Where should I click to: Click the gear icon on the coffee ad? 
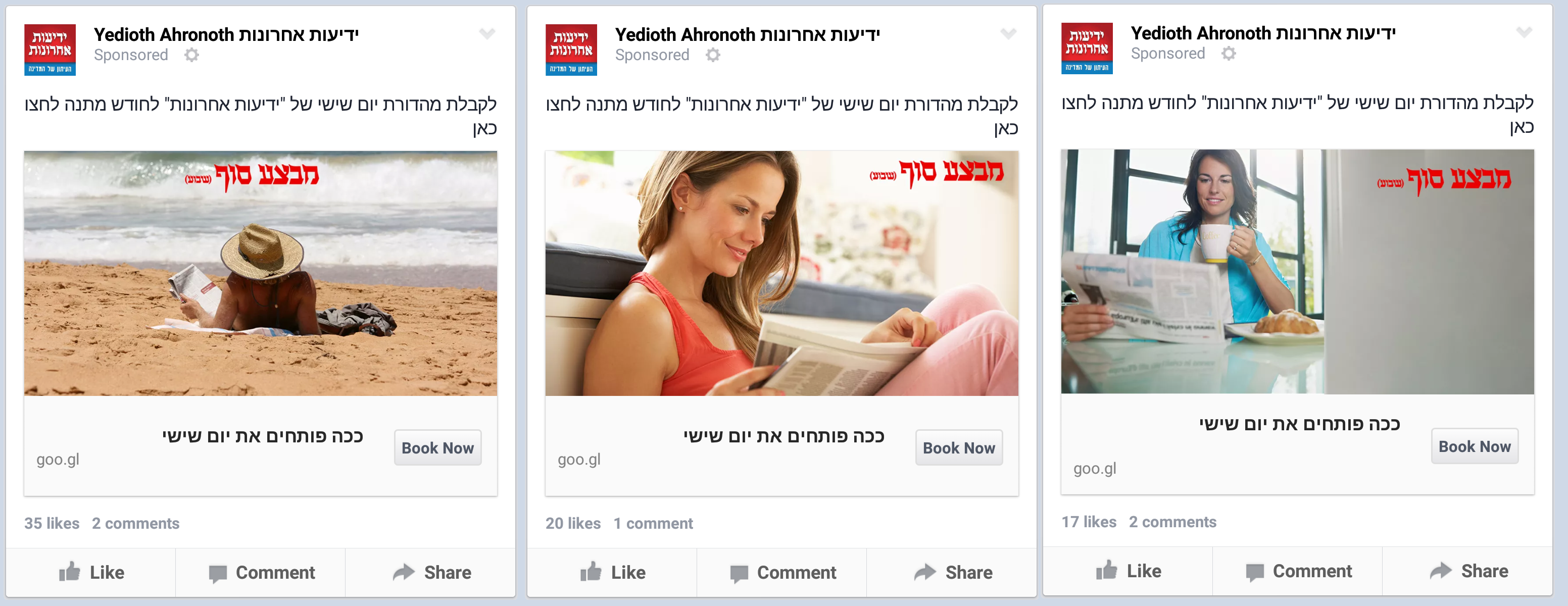click(1229, 54)
